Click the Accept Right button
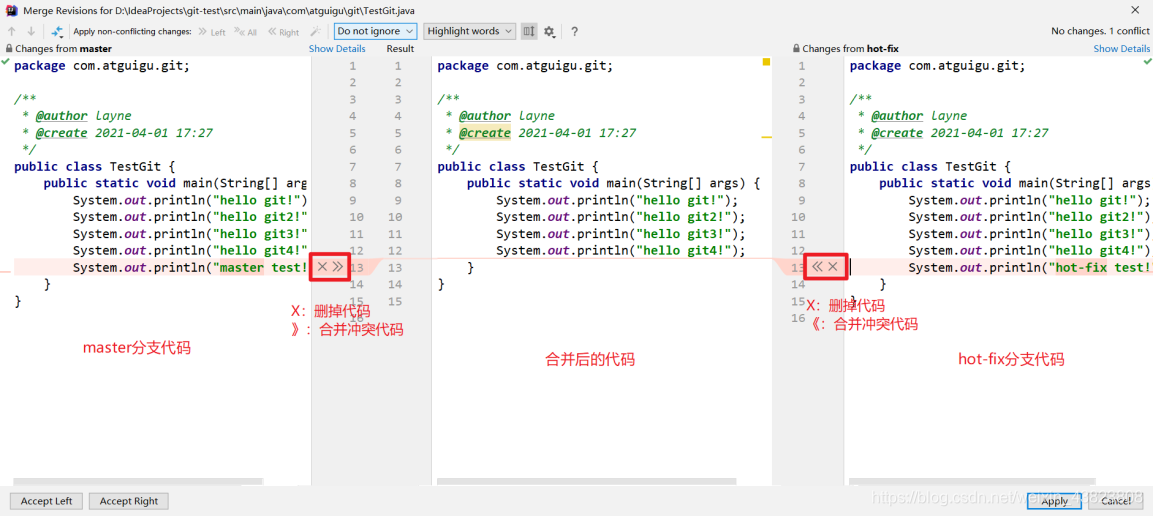This screenshot has width=1153, height=516. tap(129, 501)
